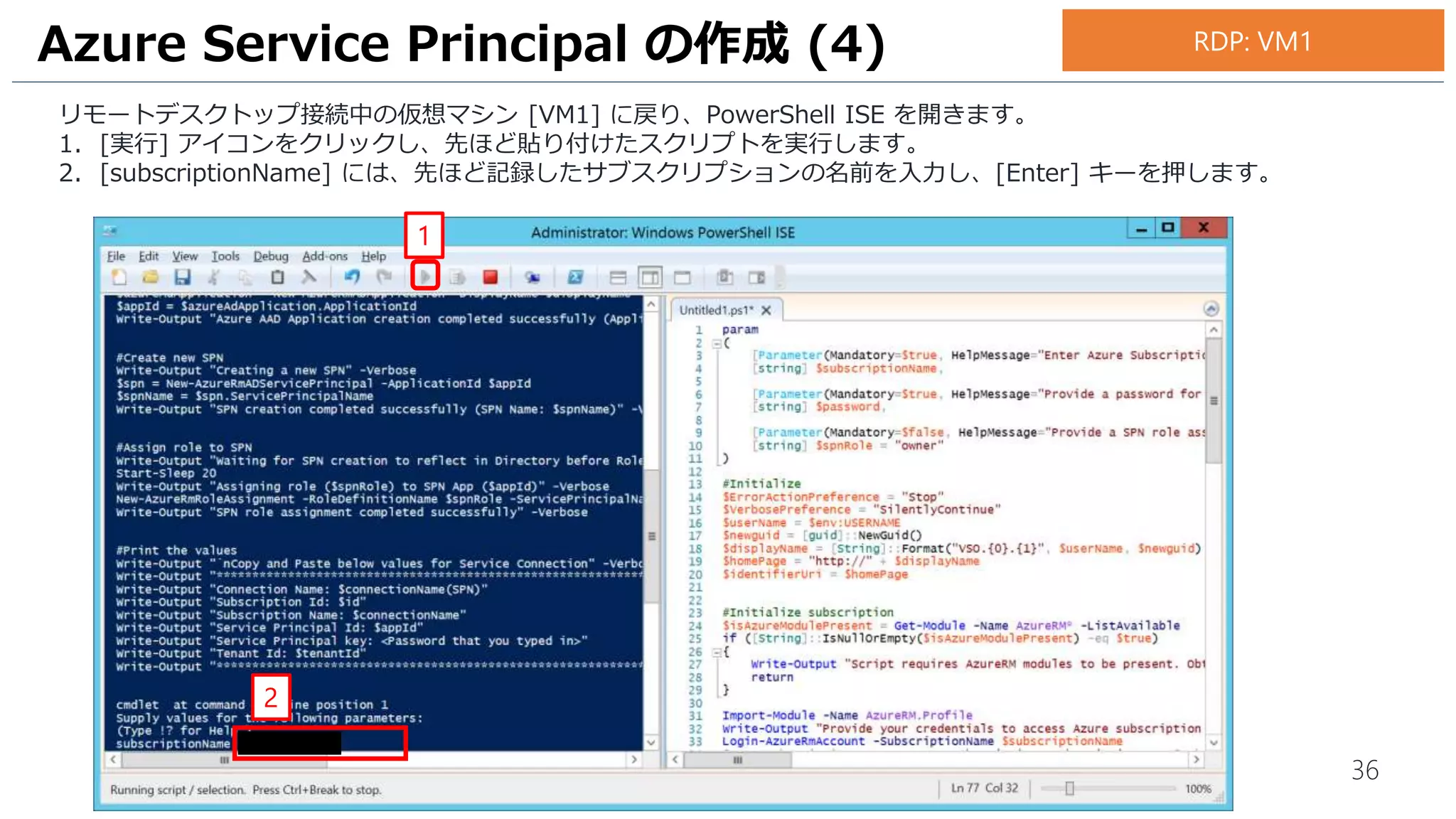Image resolution: width=1456 pixels, height=819 pixels.
Task: Collapse param block fold at line 2
Action: pyautogui.click(x=717, y=343)
